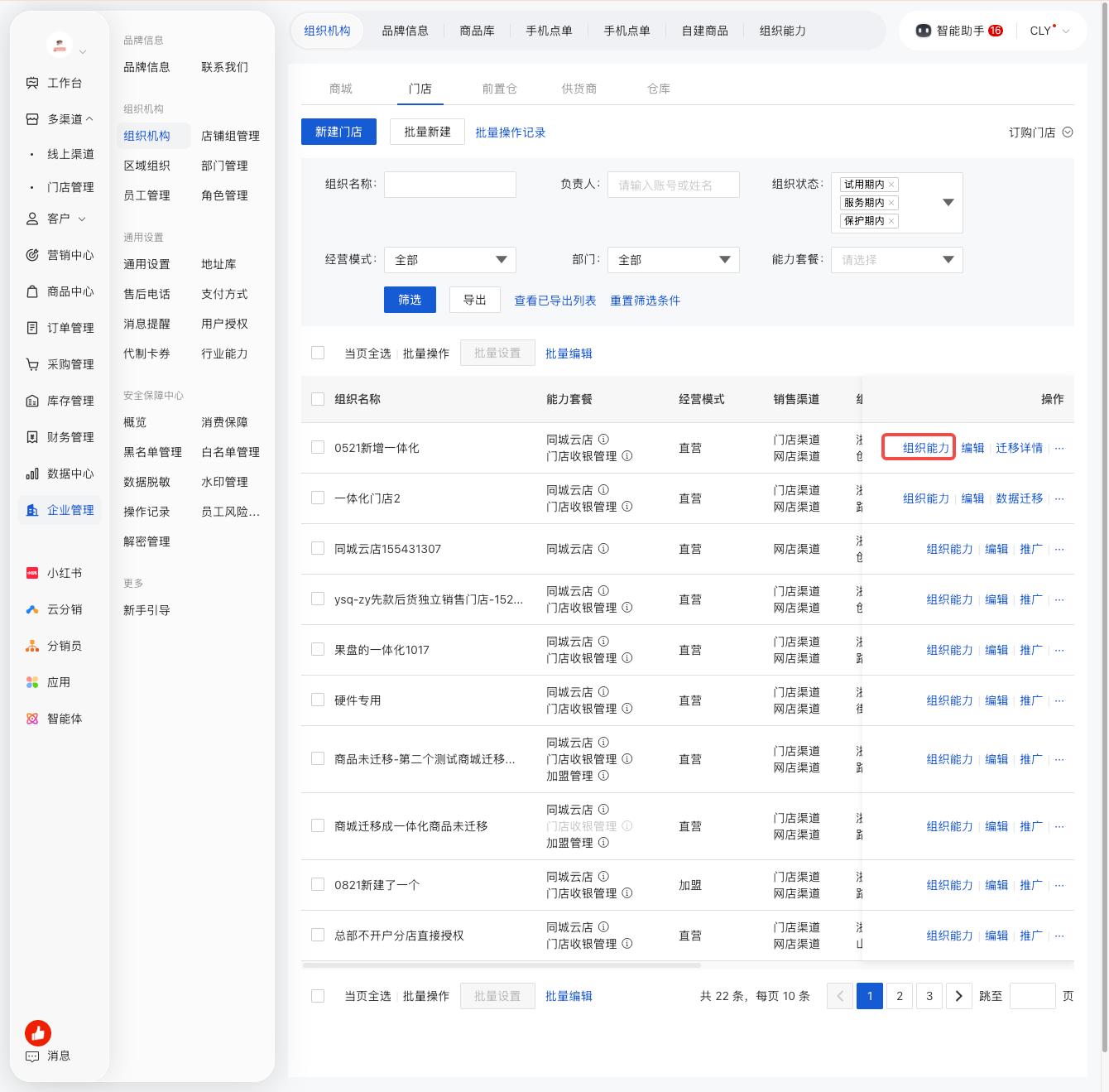Screen dimensions: 1109x1092
Task: Open 数据中心 bar chart icon
Action: click(32, 474)
